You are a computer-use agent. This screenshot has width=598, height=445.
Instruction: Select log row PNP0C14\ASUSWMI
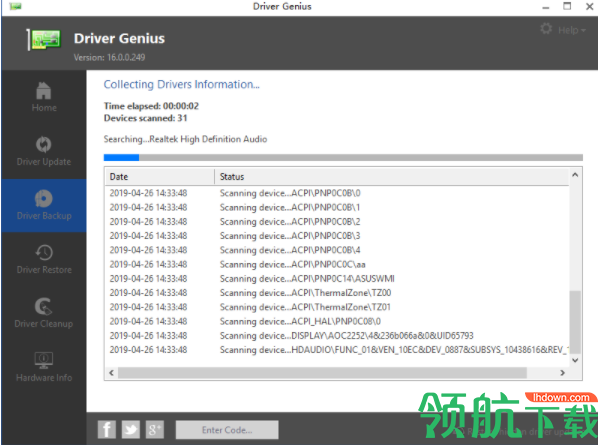point(337,279)
